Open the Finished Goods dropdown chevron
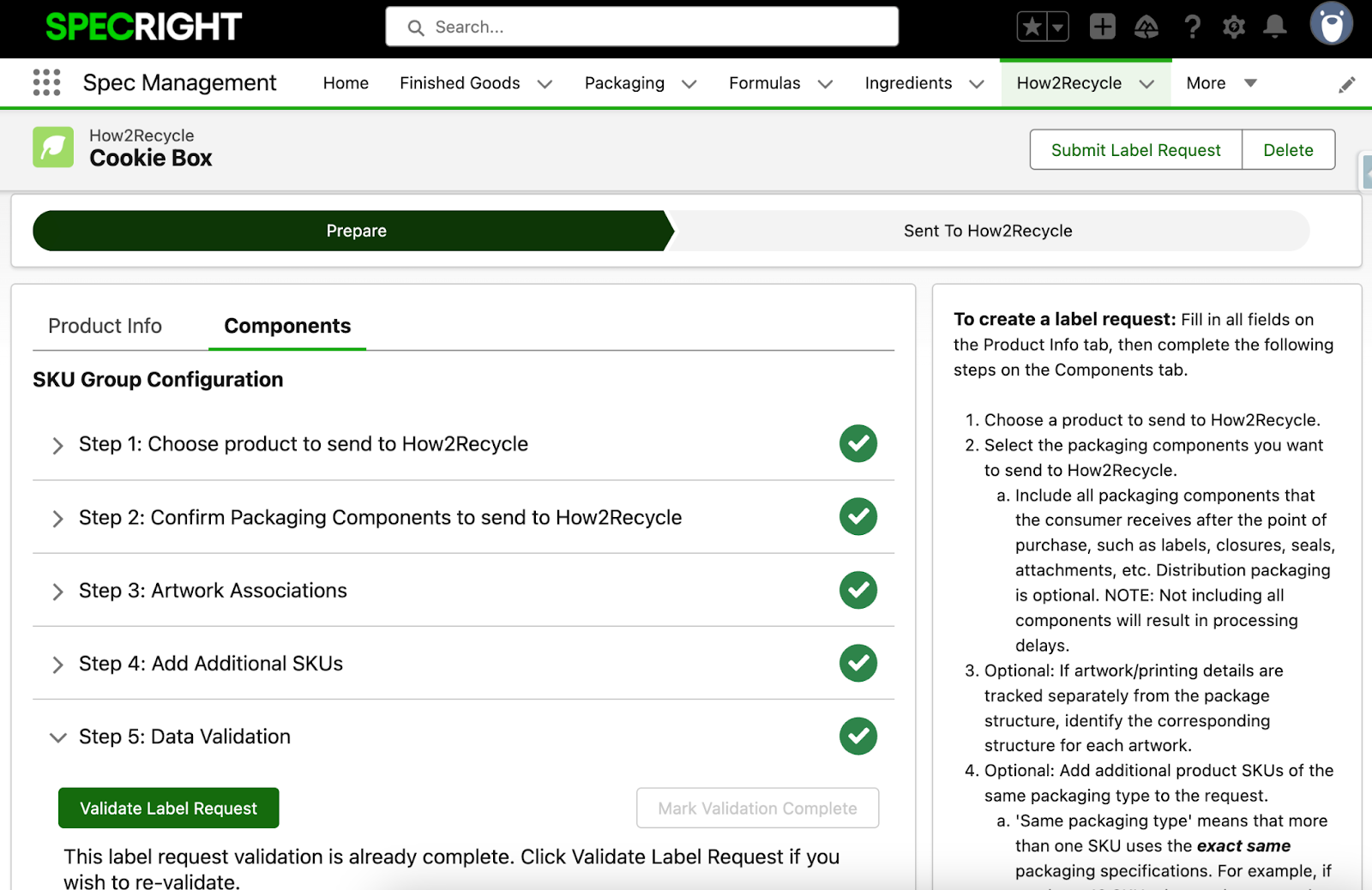1372x890 pixels. coord(545,84)
